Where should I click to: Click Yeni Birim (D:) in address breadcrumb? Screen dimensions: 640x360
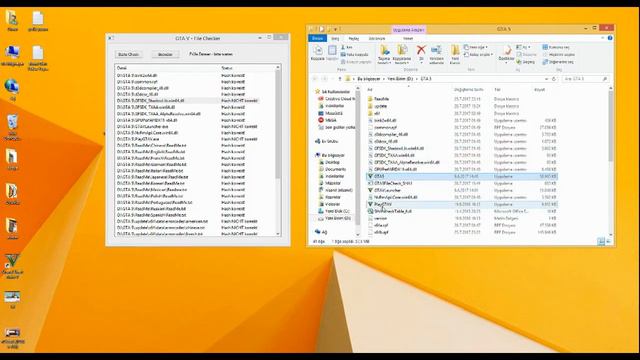tap(400, 79)
